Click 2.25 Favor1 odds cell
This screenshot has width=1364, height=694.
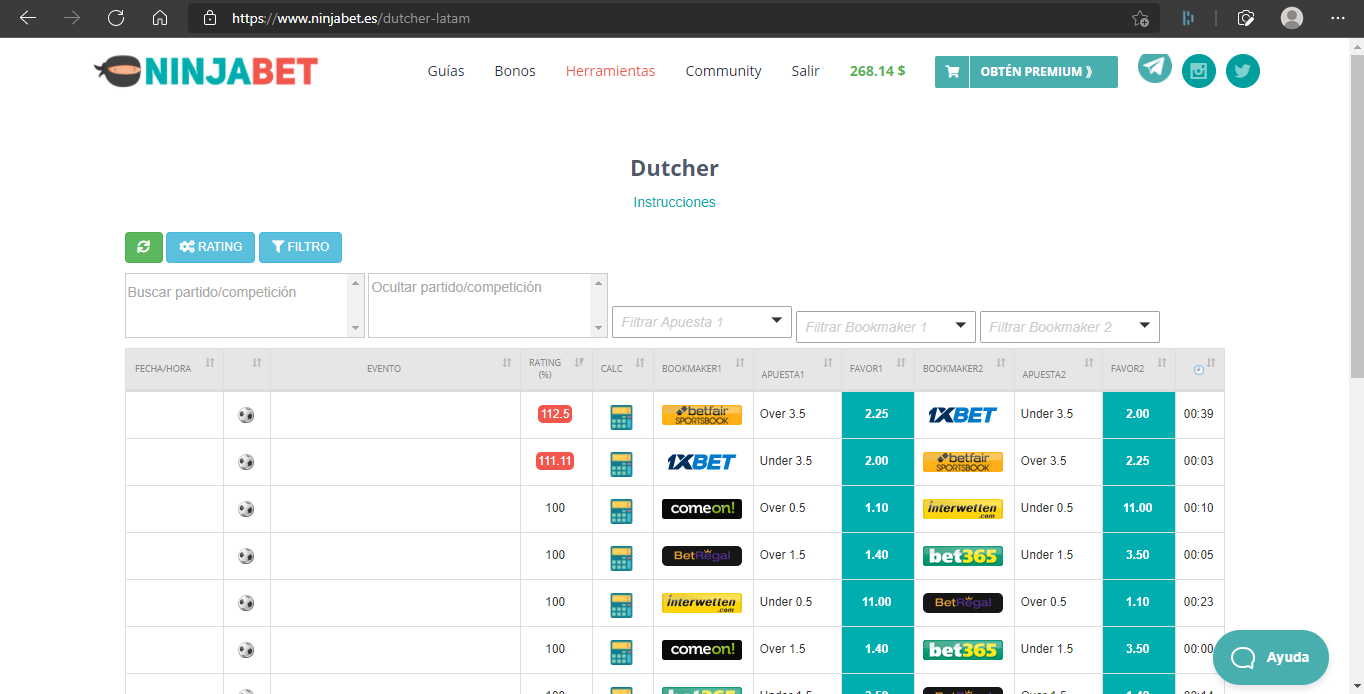pyautogui.click(x=877, y=415)
